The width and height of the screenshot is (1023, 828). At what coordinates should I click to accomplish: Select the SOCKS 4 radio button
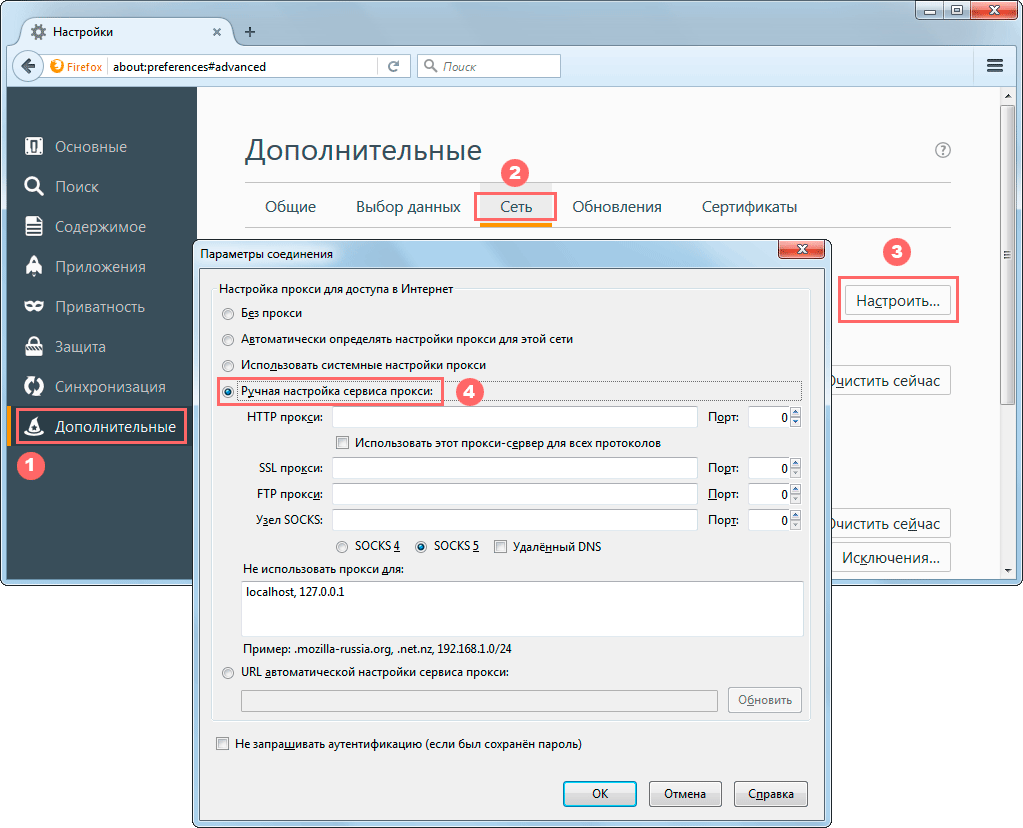pos(343,547)
